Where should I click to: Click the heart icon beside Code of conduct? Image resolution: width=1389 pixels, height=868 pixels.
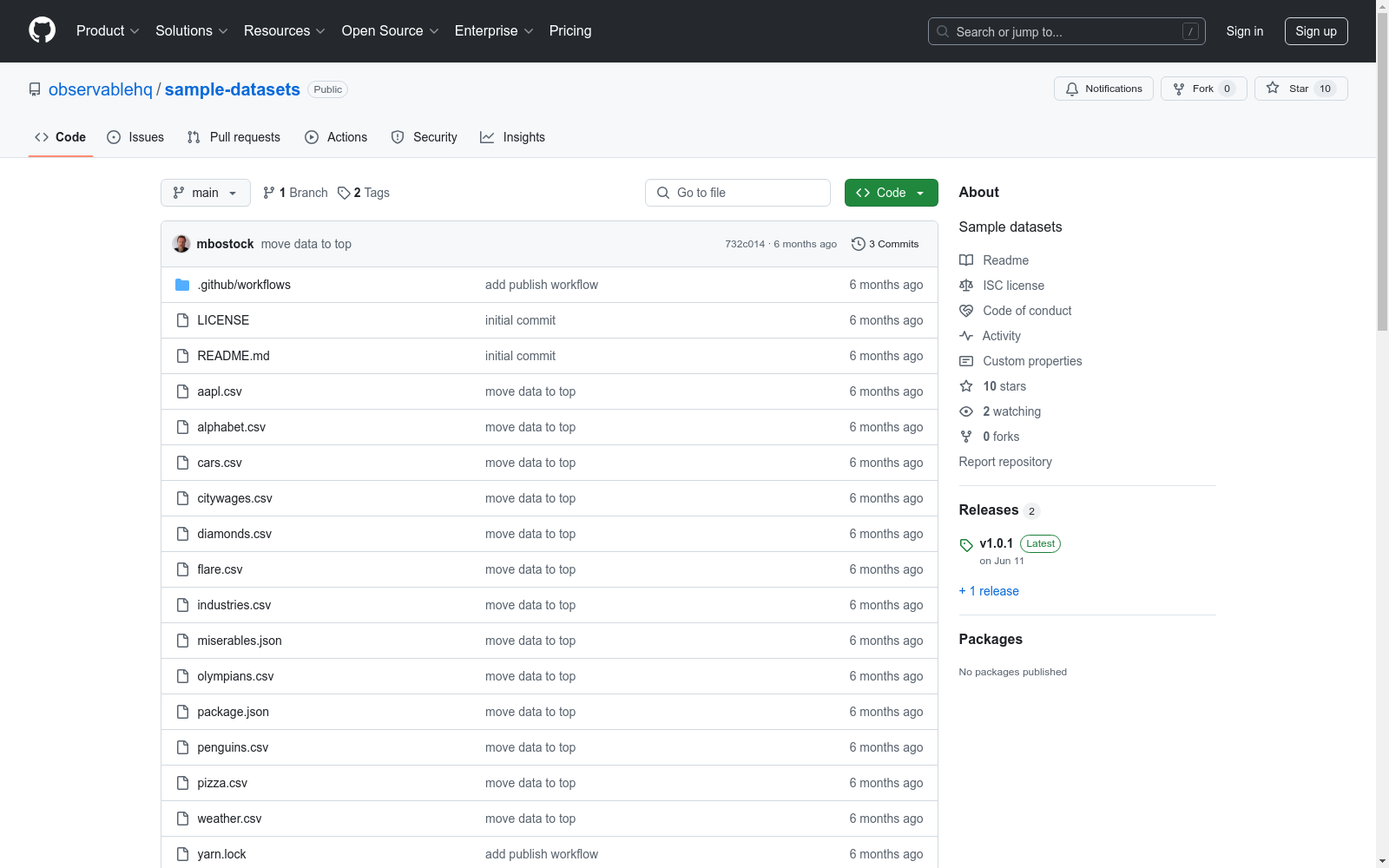tap(966, 311)
